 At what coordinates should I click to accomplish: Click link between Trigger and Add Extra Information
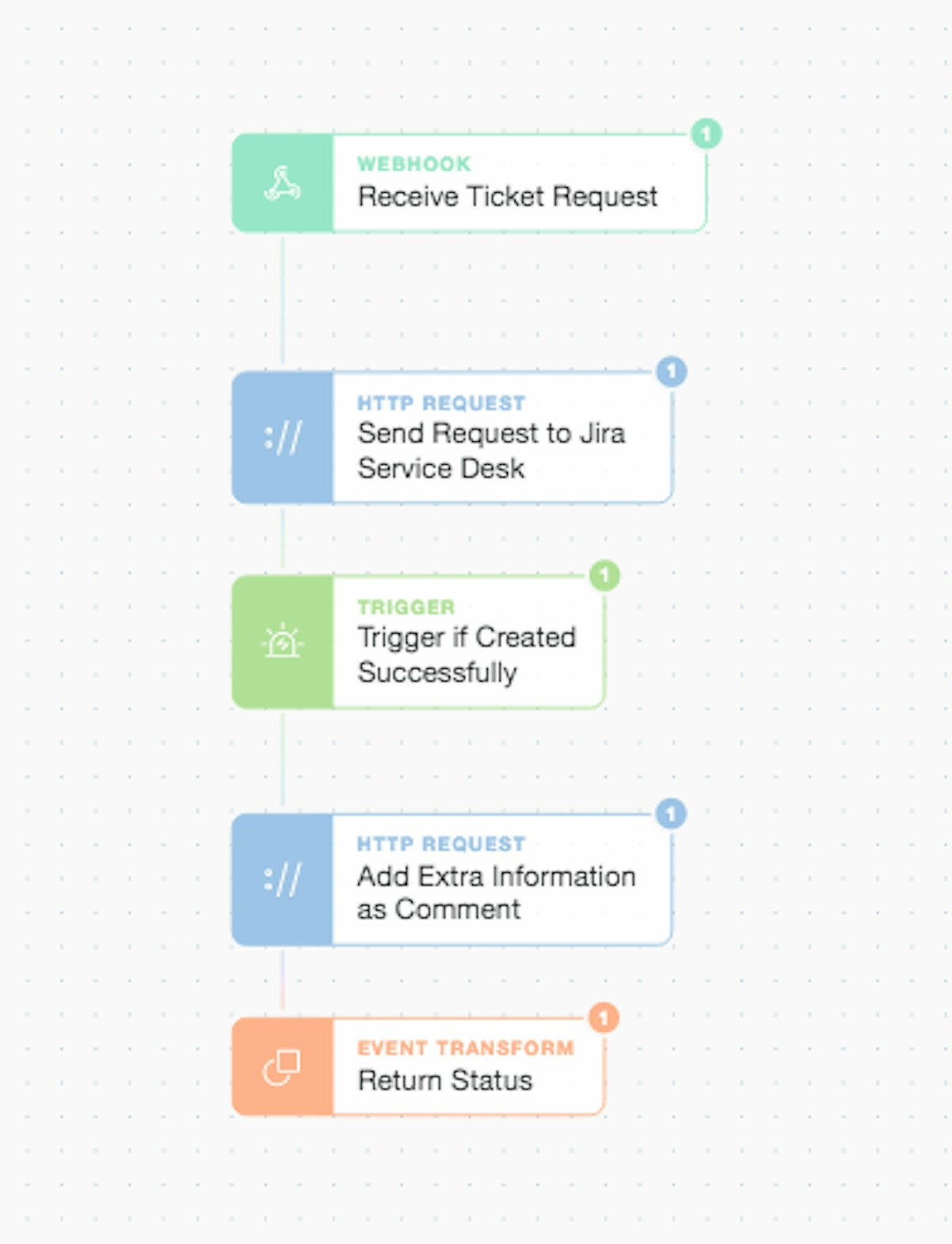click(283, 760)
